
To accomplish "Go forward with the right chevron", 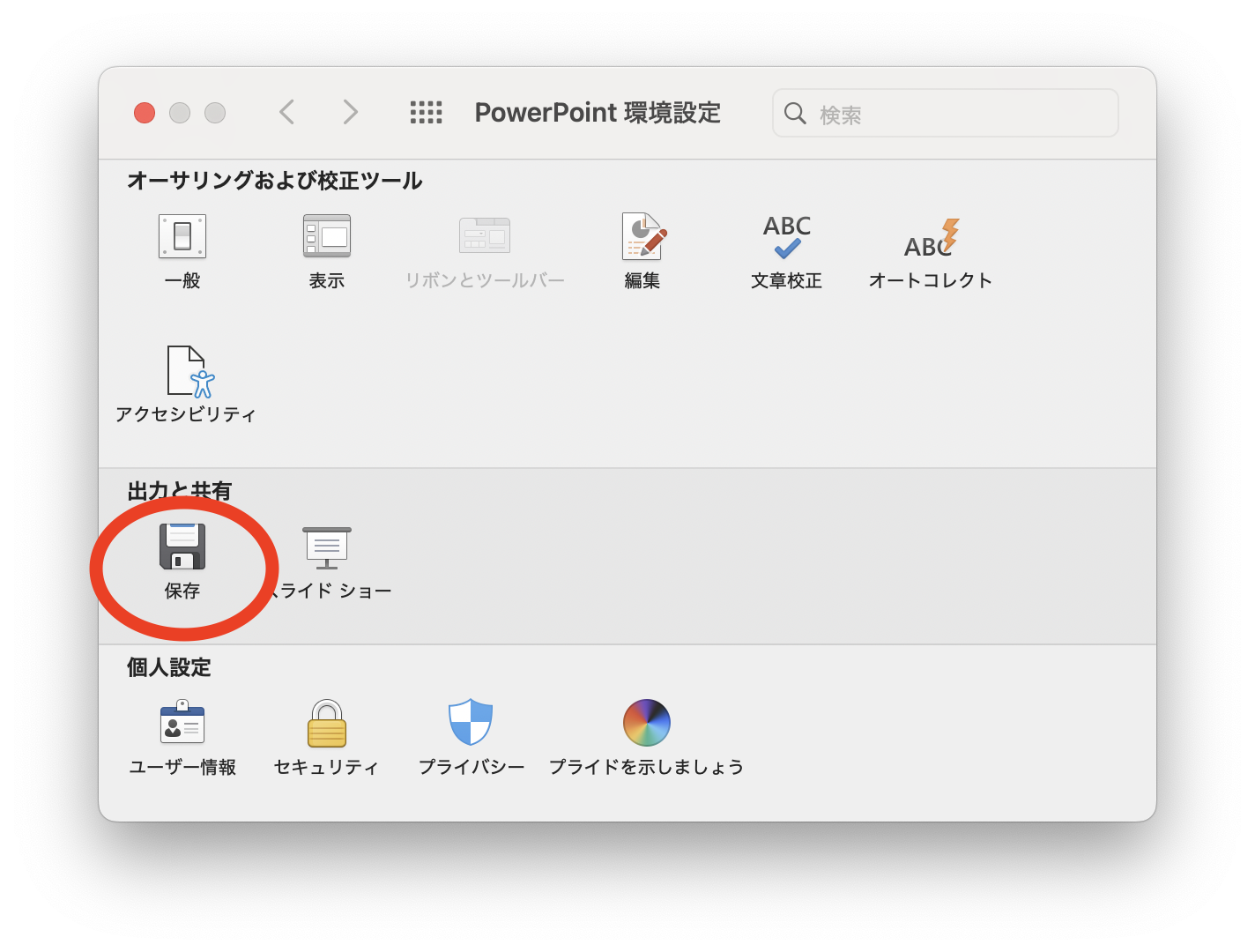I will coord(350,112).
